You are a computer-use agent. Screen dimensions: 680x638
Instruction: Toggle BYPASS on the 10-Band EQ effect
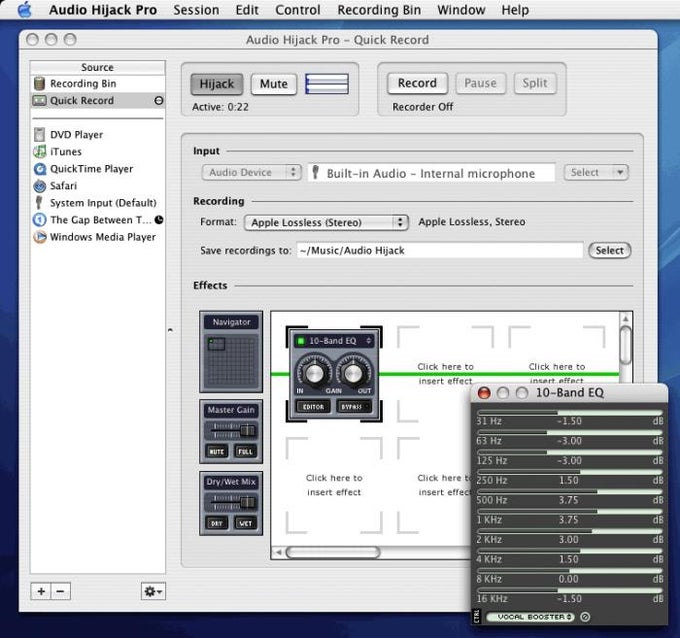click(354, 406)
